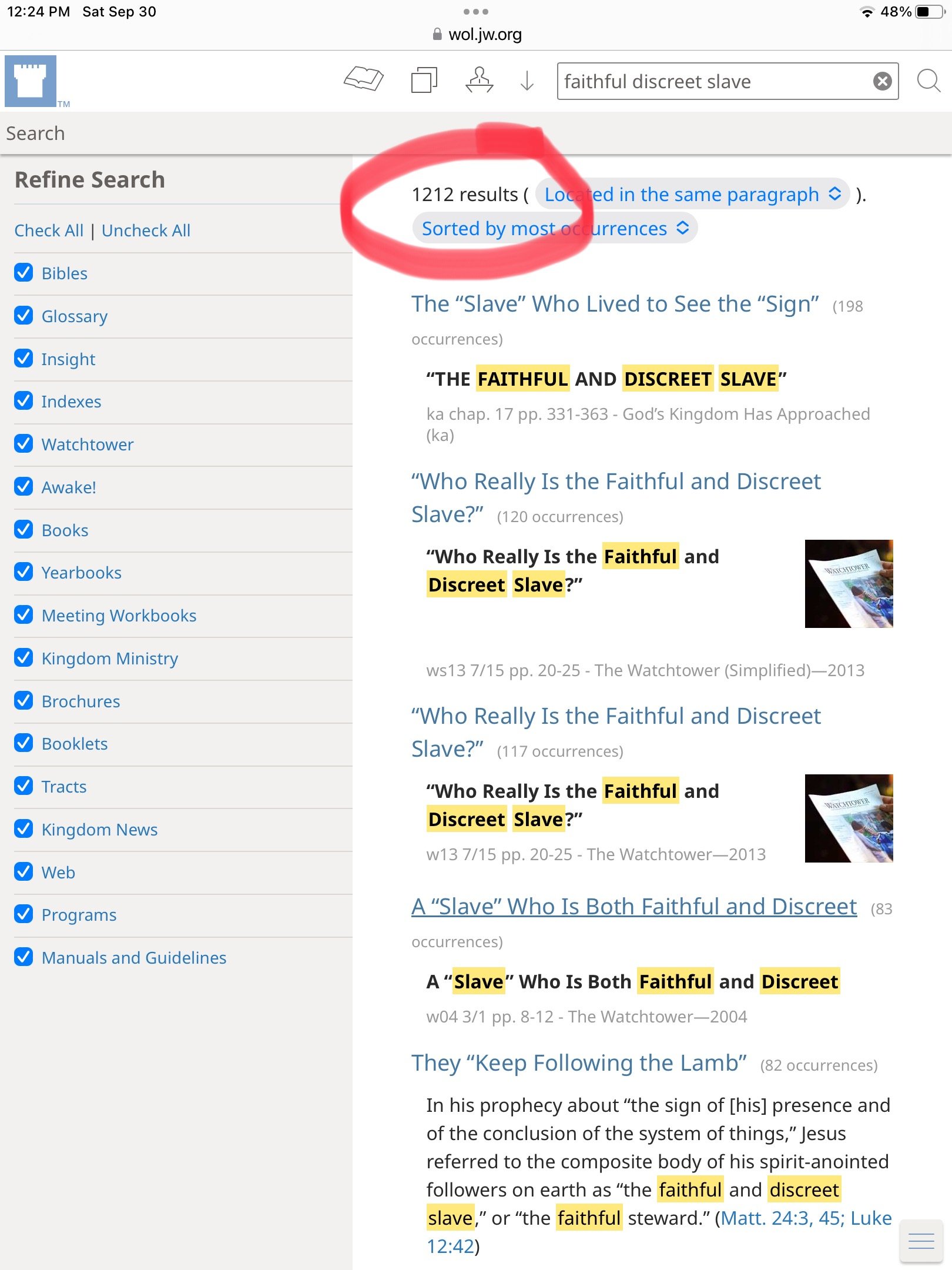Select the 'ws13 7/15 pp. 20-25' citation

coord(645,670)
